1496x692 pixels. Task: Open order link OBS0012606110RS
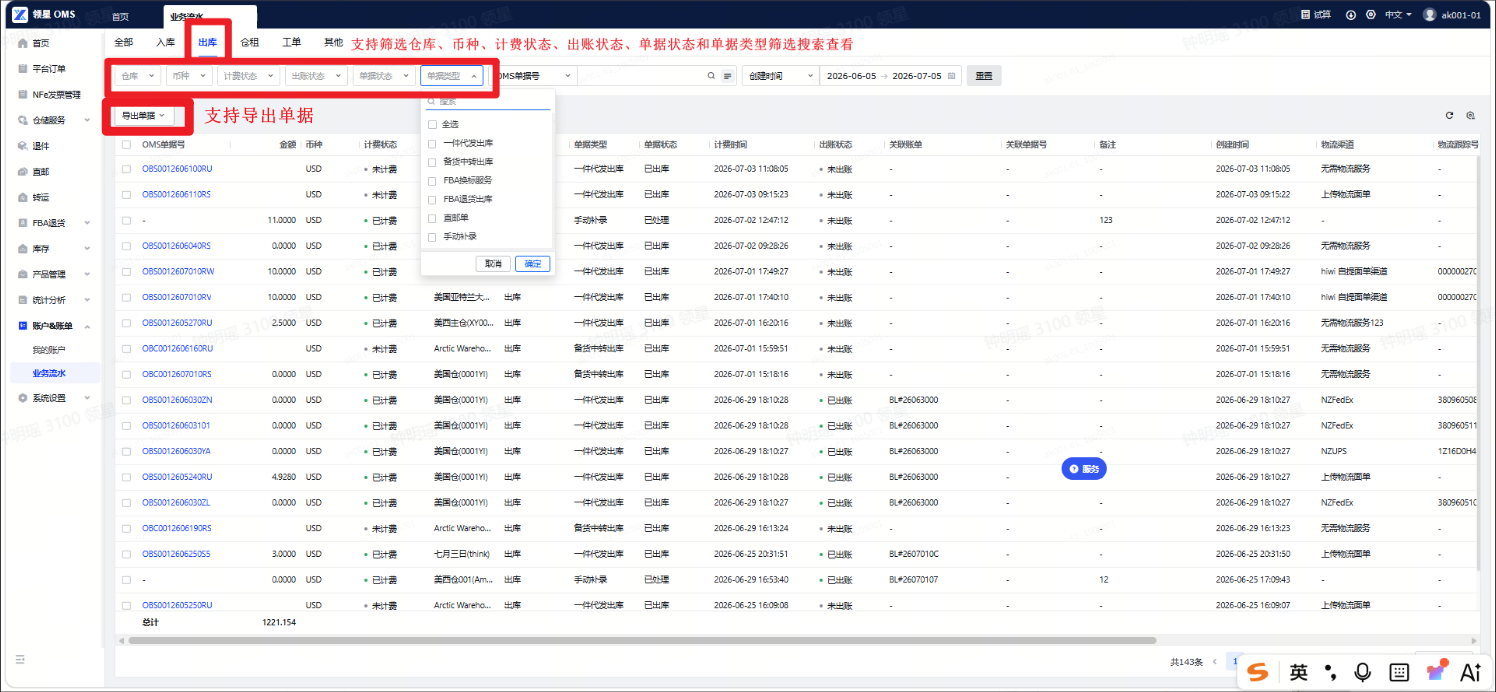pyautogui.click(x=177, y=195)
